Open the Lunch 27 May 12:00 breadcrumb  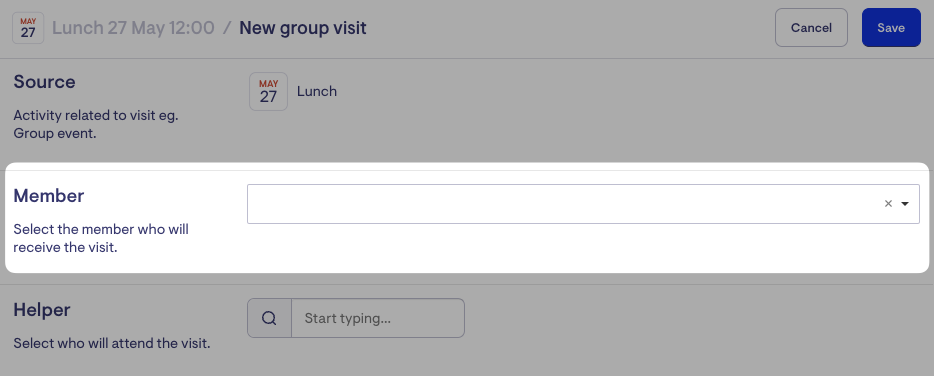(133, 27)
